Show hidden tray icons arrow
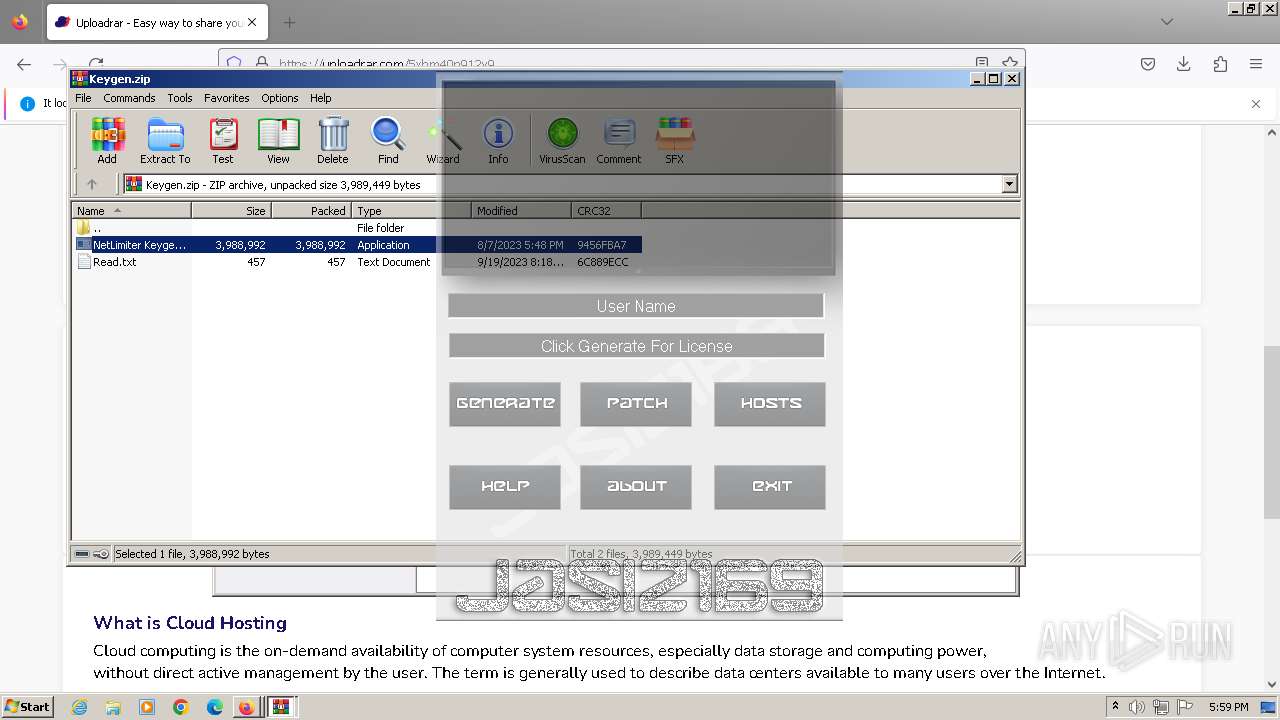Screen dimensions: 1280x720 pos(1115,706)
